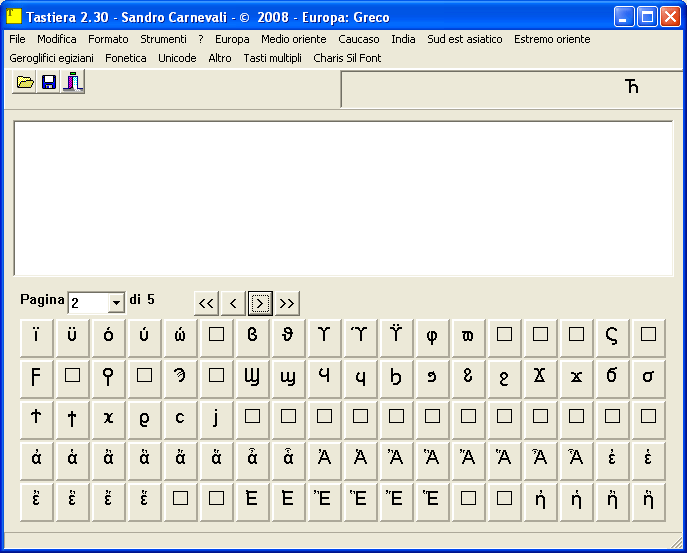Open the Geroglifici egiziani menu
Screen dimensions: 687x553
click(x=51, y=58)
